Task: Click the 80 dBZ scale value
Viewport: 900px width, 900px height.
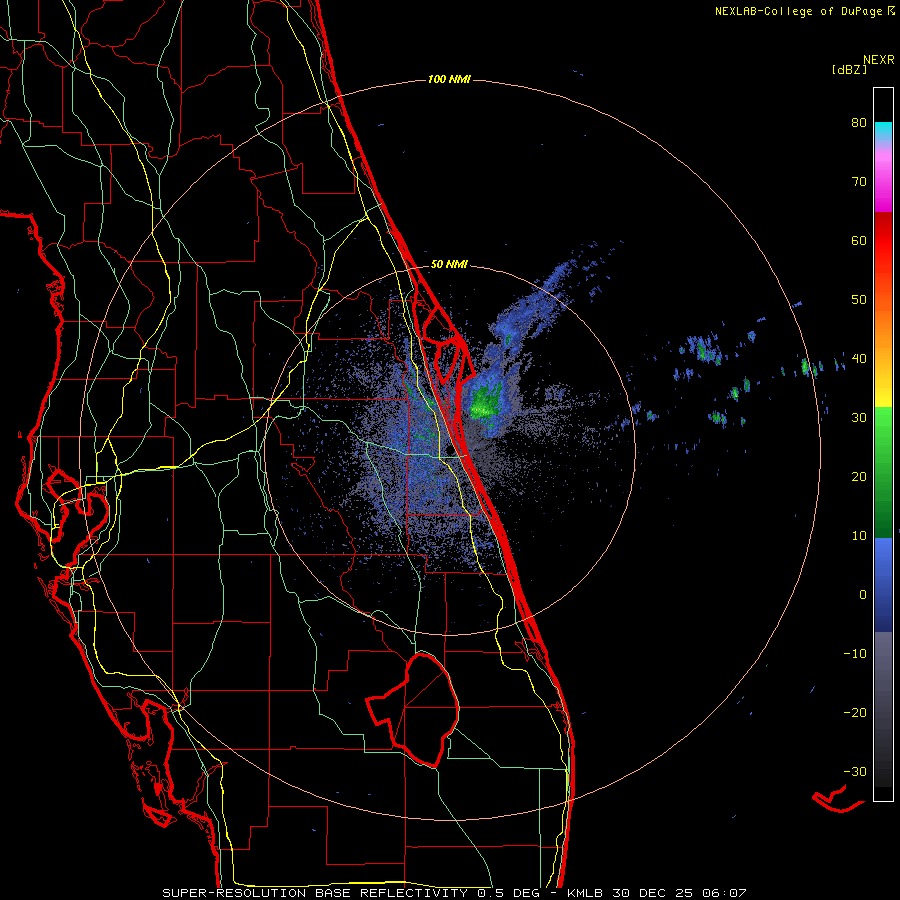Action: (x=859, y=123)
